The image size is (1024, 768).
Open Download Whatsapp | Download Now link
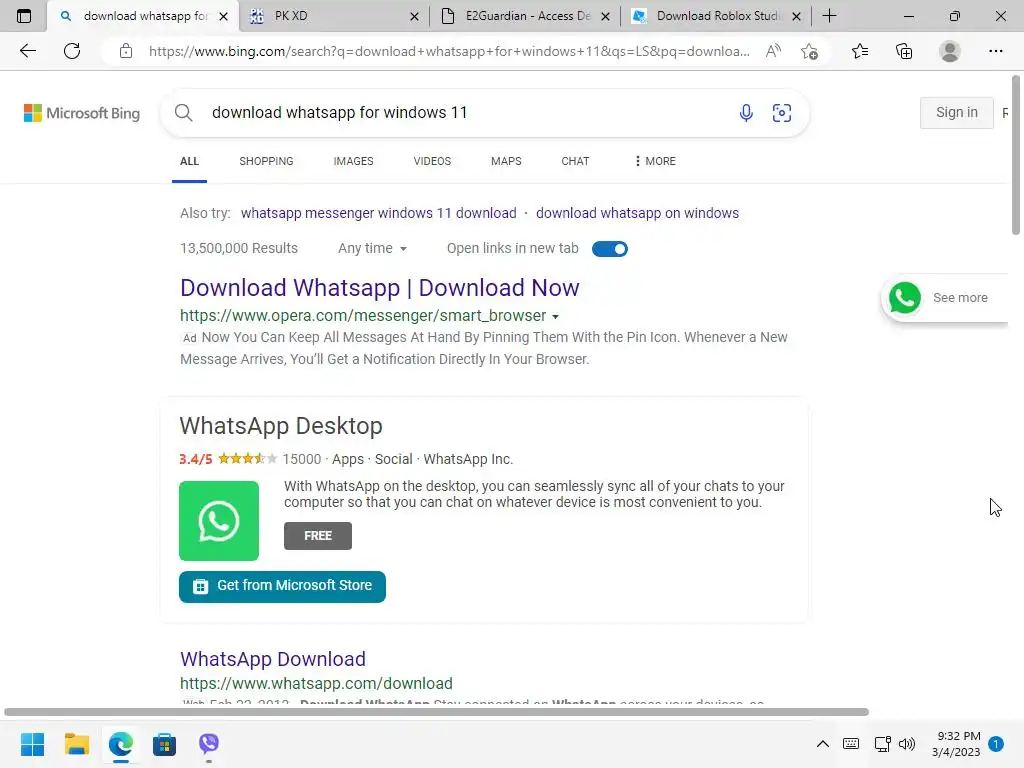[x=379, y=287]
